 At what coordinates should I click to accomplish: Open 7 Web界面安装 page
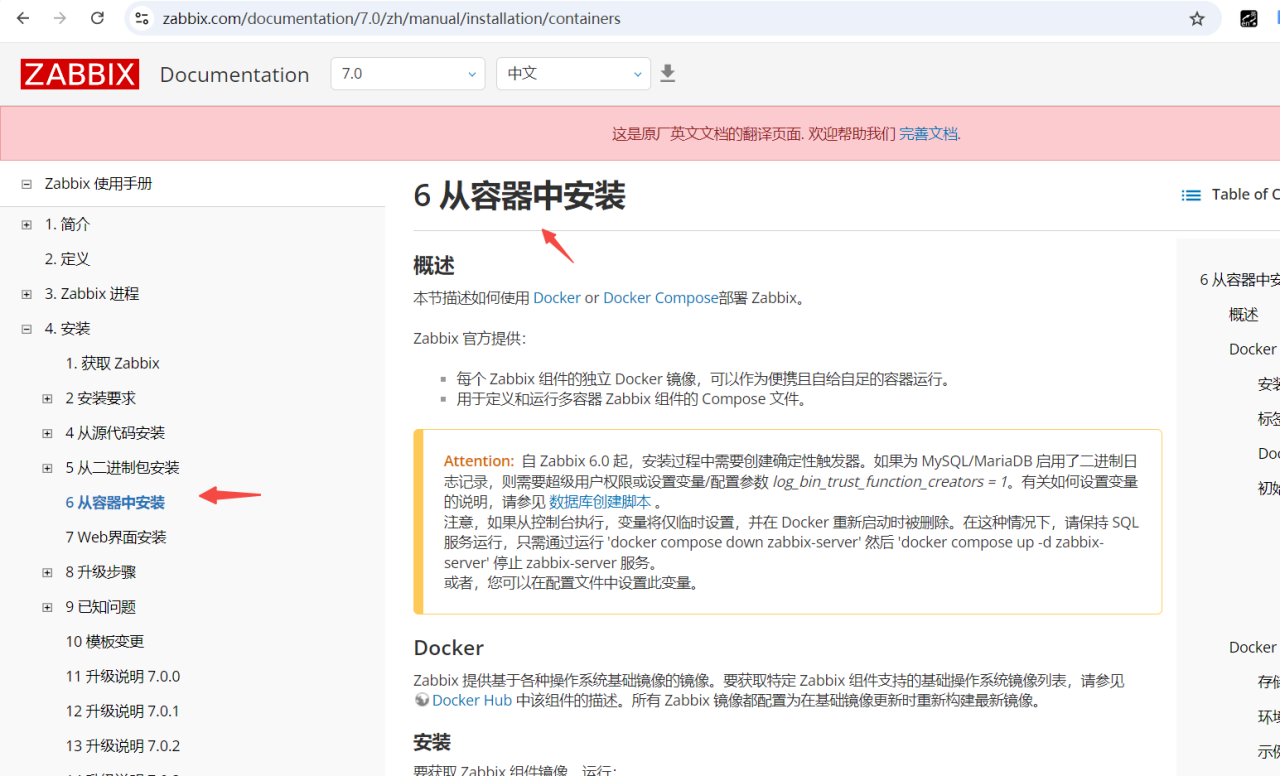coord(116,537)
